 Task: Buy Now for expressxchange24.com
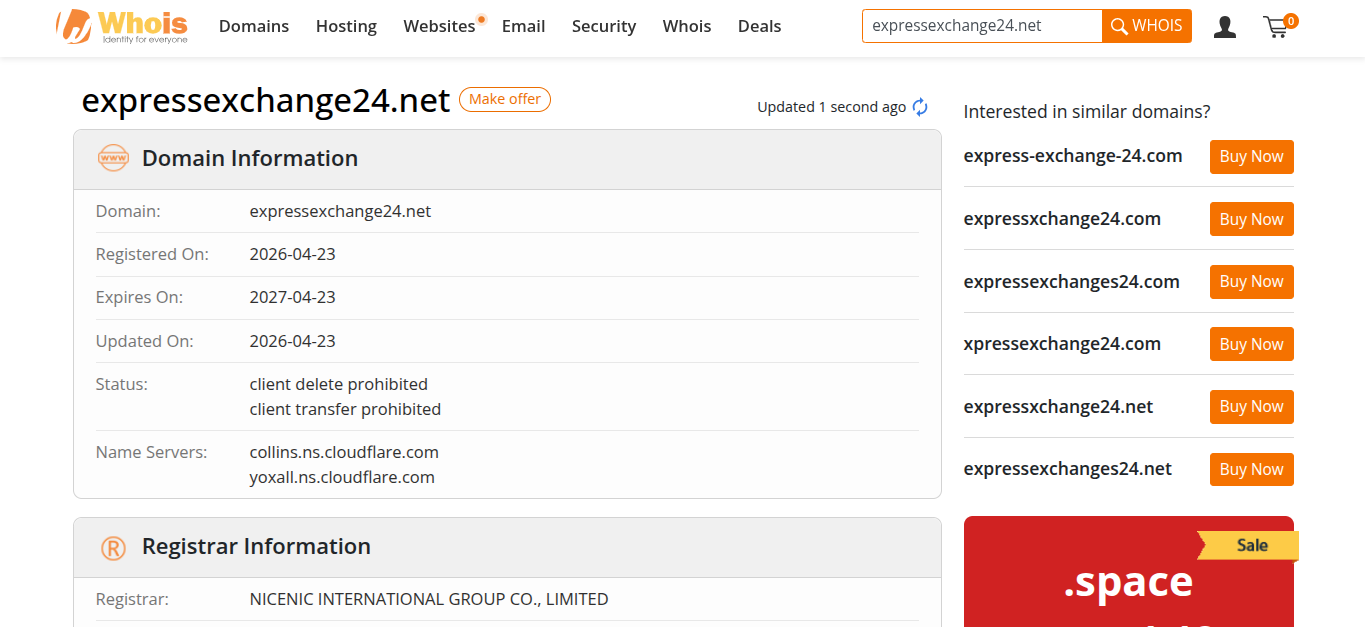(x=1251, y=219)
